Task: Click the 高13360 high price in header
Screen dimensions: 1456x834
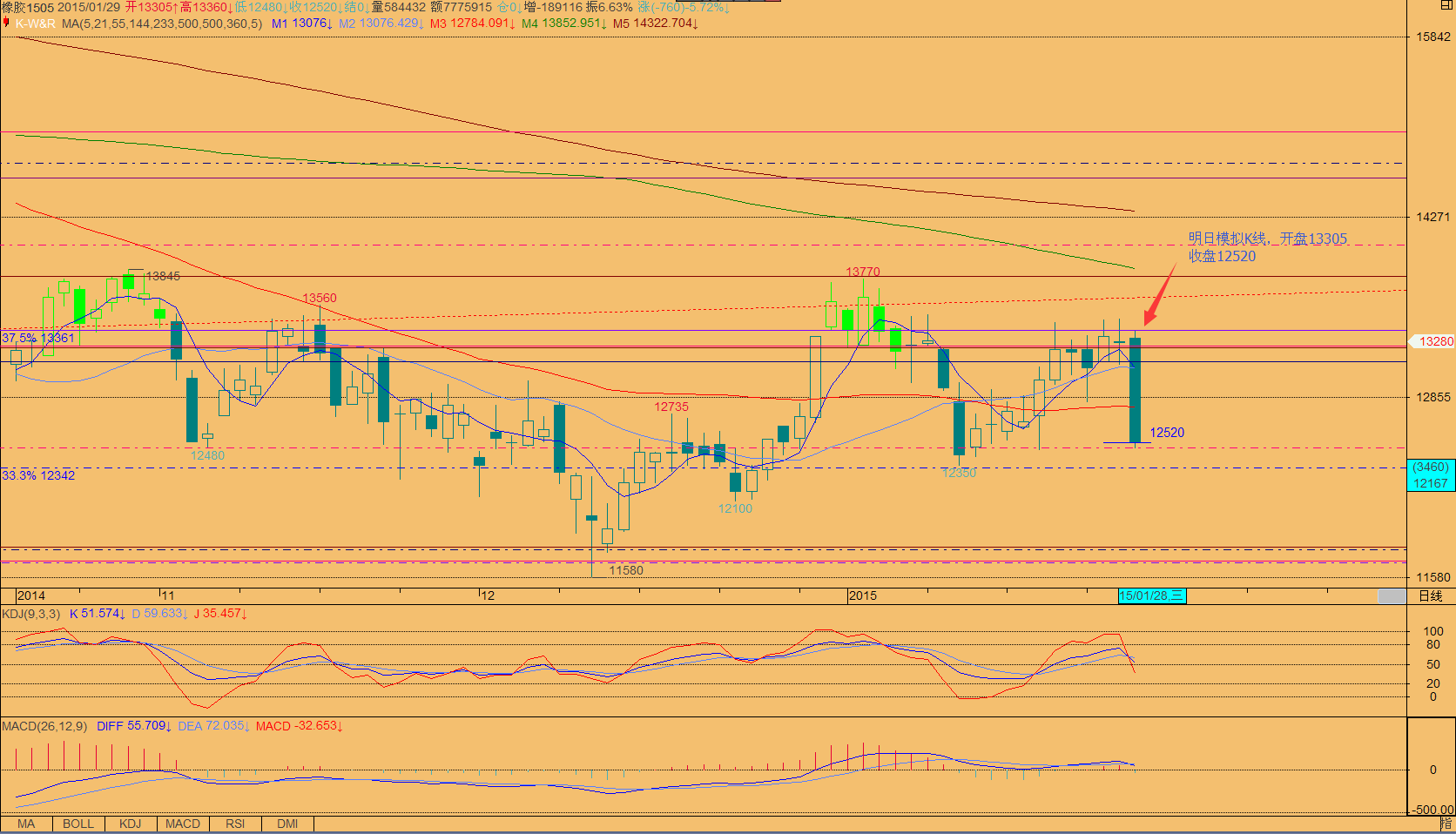Action: [x=206, y=7]
